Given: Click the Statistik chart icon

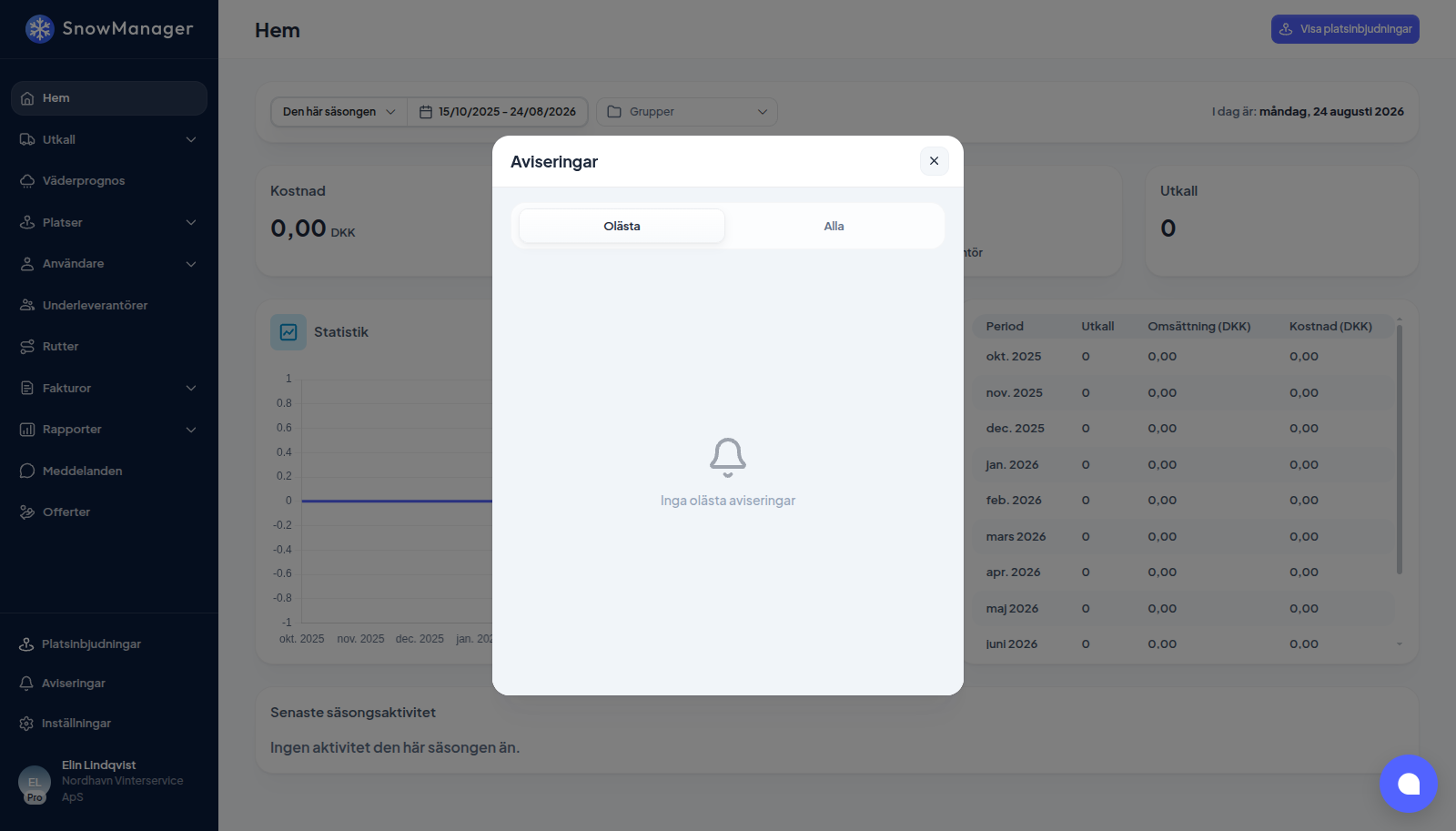Looking at the screenshot, I should (288, 332).
